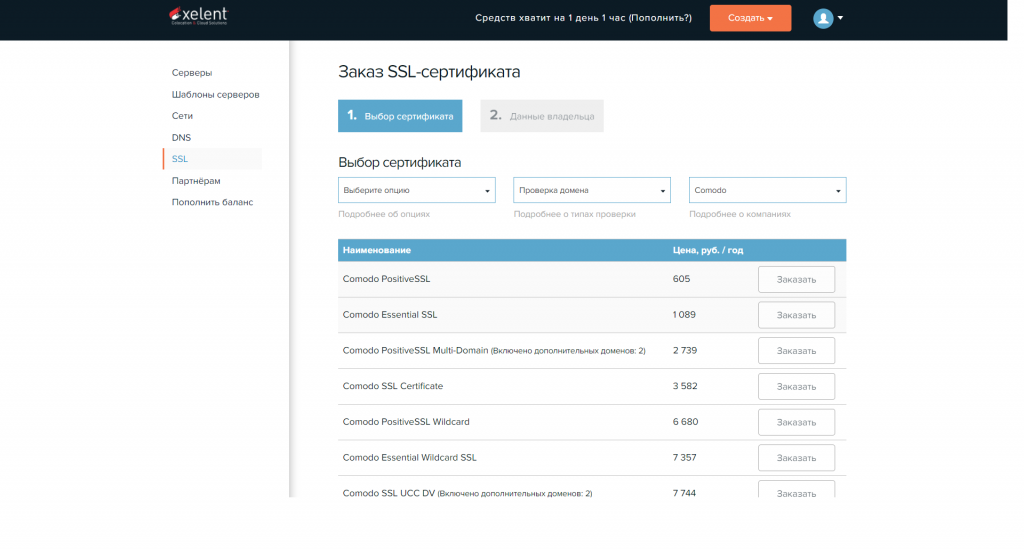Click the Comodo PositiveSSL row name
The height and width of the screenshot is (549, 1024).
pos(387,279)
